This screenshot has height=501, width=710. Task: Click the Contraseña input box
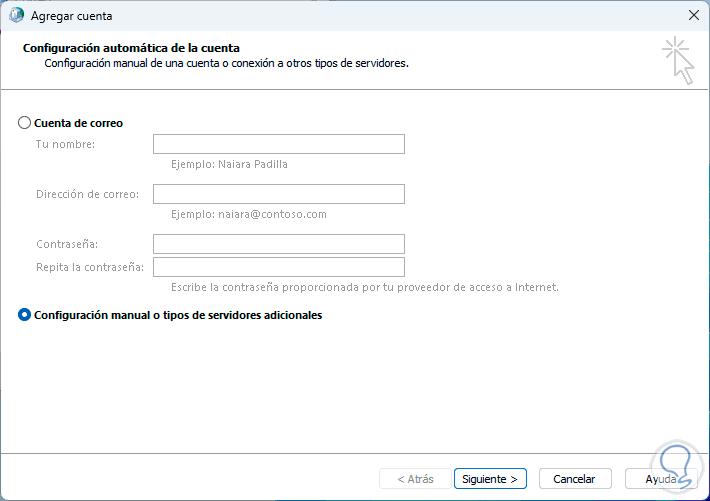coord(278,244)
